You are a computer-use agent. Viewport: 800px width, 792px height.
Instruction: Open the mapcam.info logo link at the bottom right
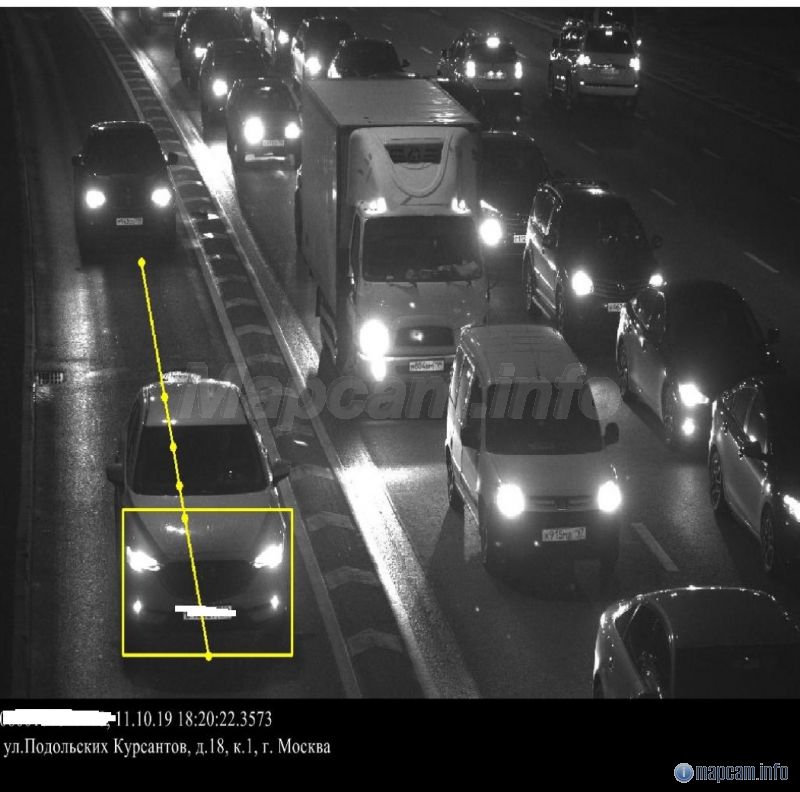point(731,773)
